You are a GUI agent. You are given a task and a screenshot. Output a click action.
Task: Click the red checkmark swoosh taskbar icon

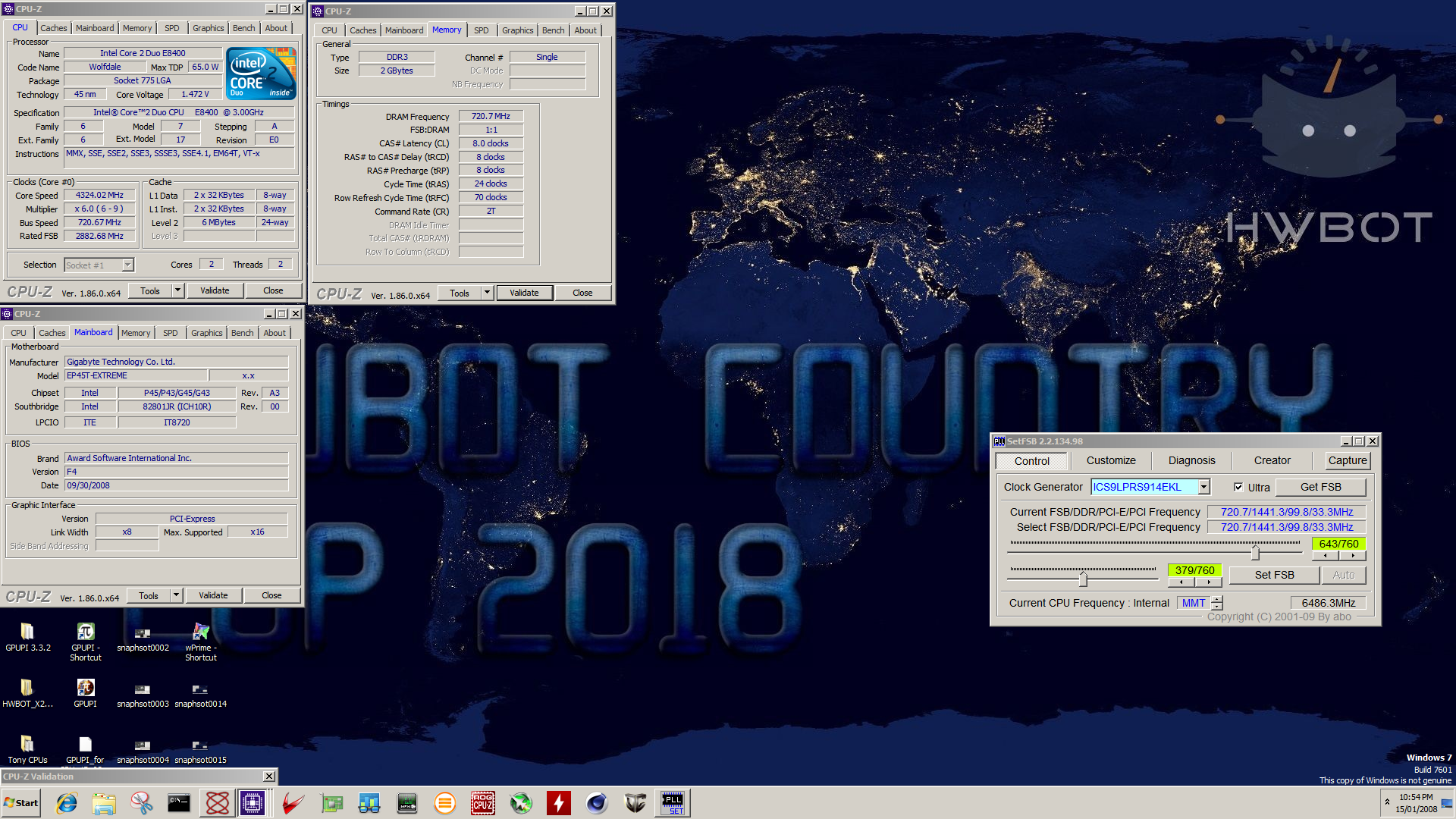293,803
